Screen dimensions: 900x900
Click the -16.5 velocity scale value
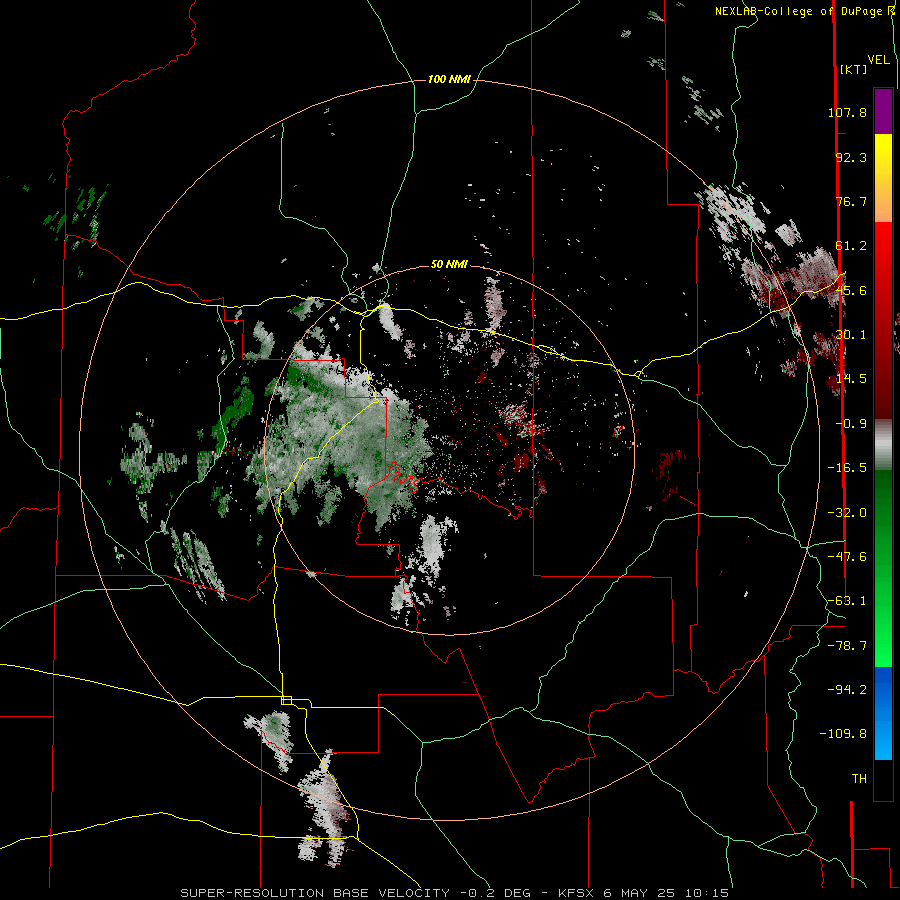click(x=847, y=468)
